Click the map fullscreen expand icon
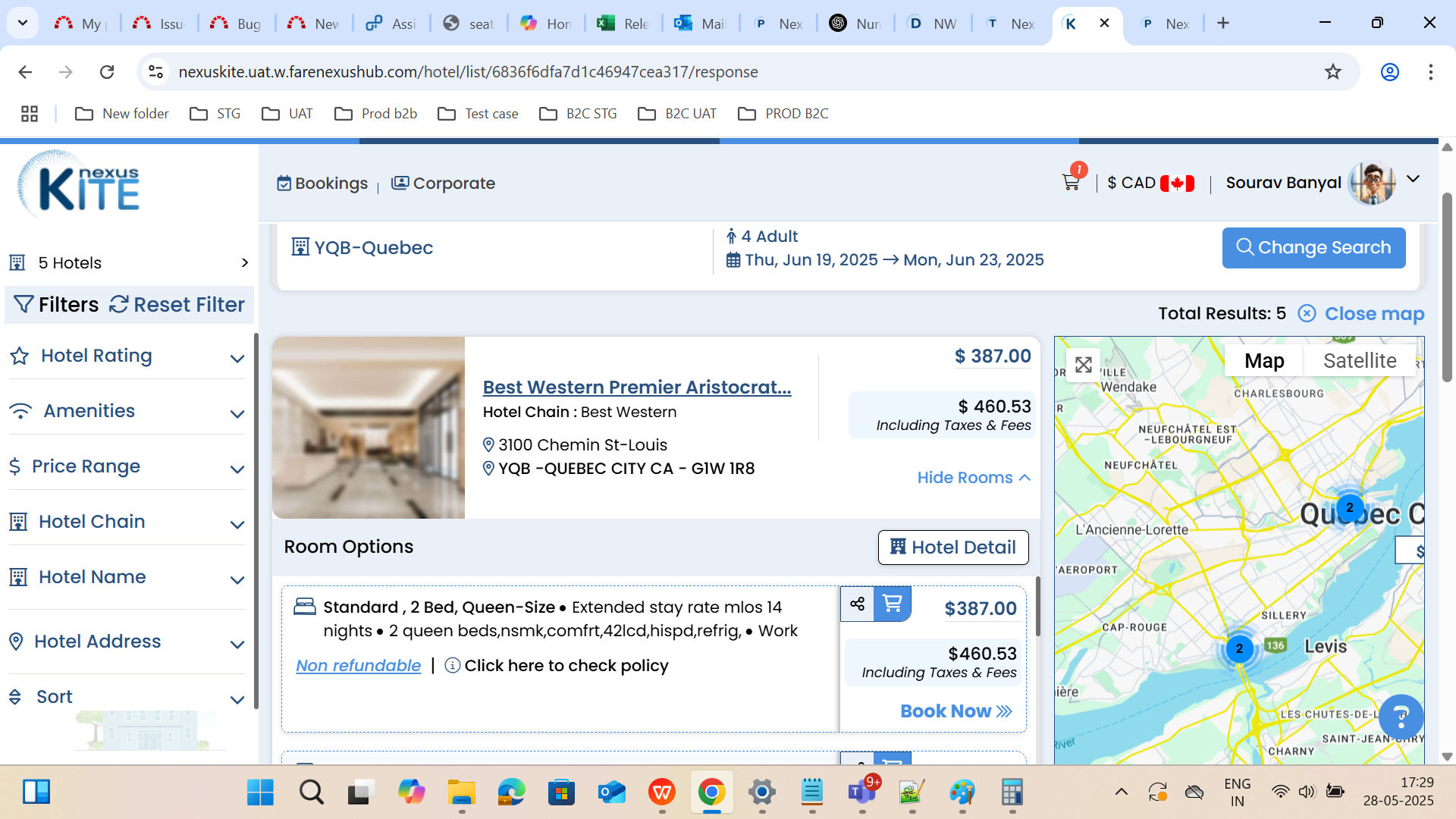Screen dimensions: 1456x819 (1084, 365)
